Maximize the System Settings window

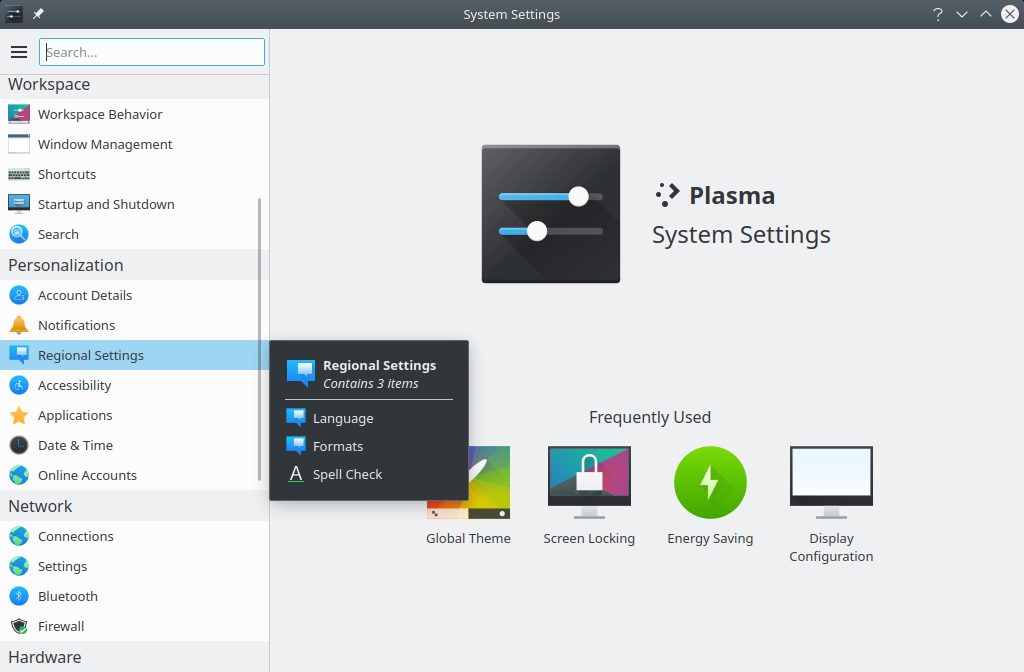985,14
